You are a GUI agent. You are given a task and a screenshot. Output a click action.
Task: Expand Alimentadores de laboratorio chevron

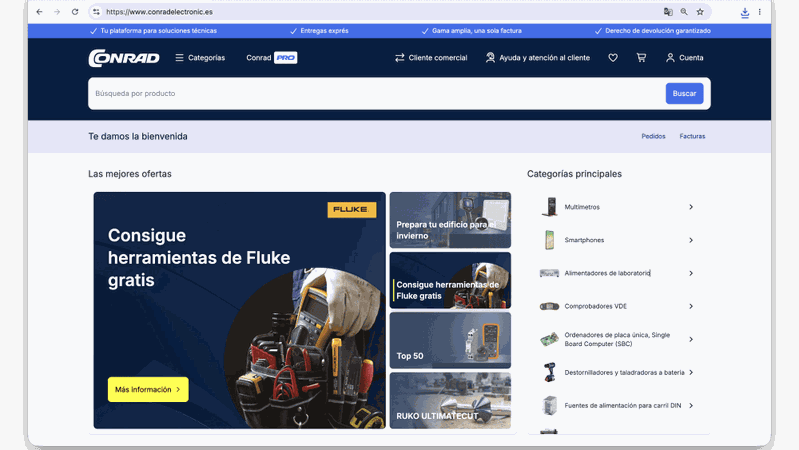(x=691, y=273)
